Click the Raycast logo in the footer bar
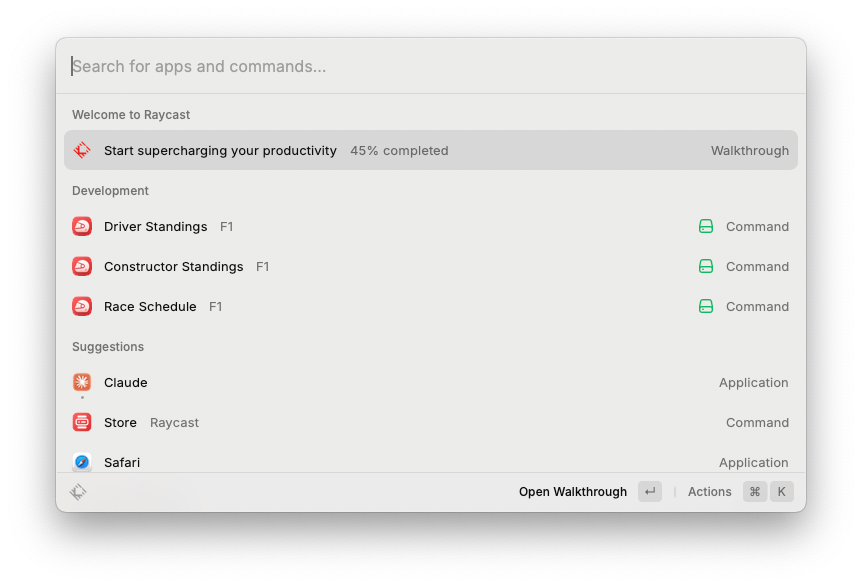The height and width of the screenshot is (586, 862). (x=78, y=492)
